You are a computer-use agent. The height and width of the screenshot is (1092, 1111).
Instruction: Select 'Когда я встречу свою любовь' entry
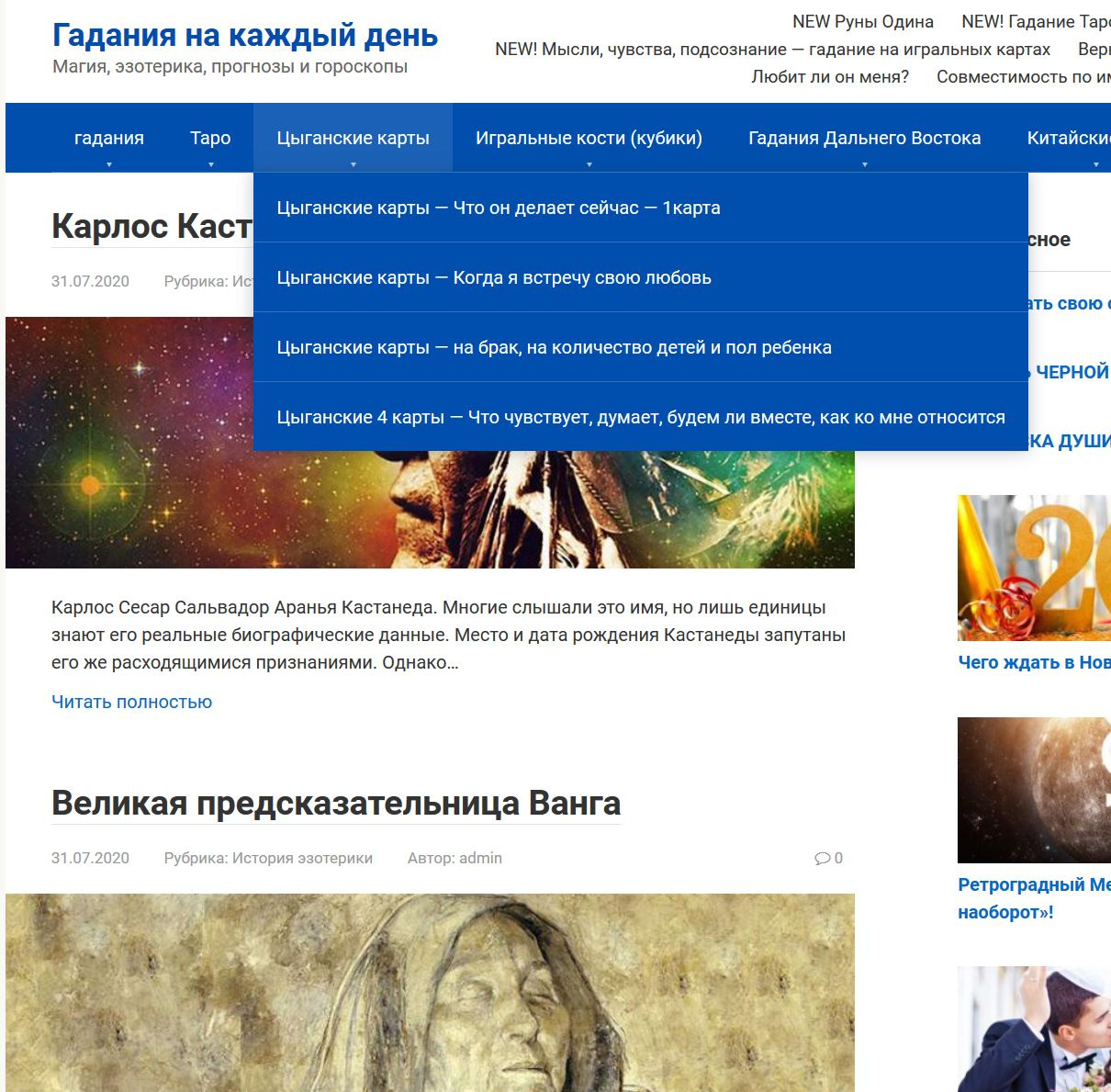640,277
